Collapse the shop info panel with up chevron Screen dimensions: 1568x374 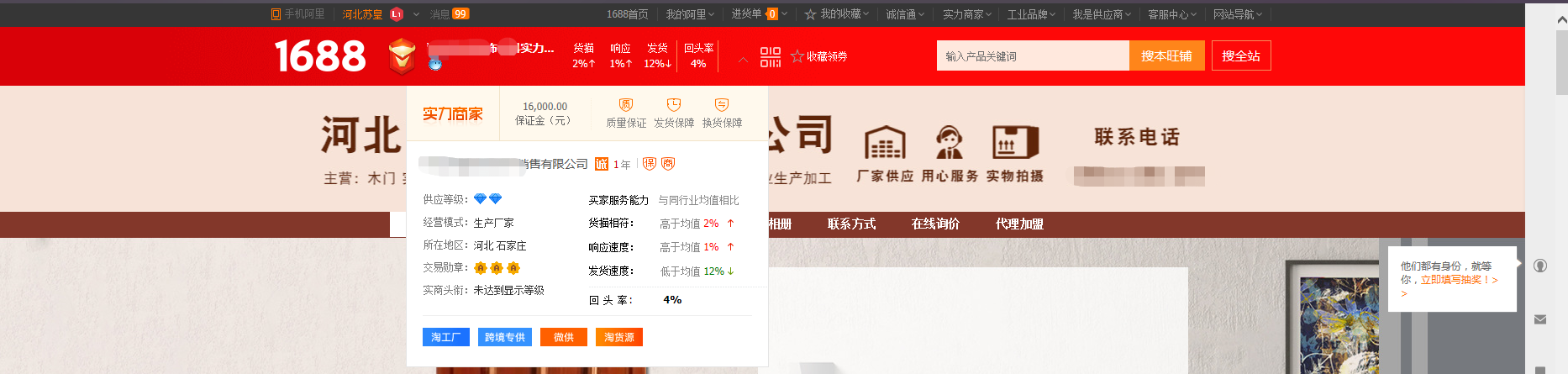pos(743,60)
